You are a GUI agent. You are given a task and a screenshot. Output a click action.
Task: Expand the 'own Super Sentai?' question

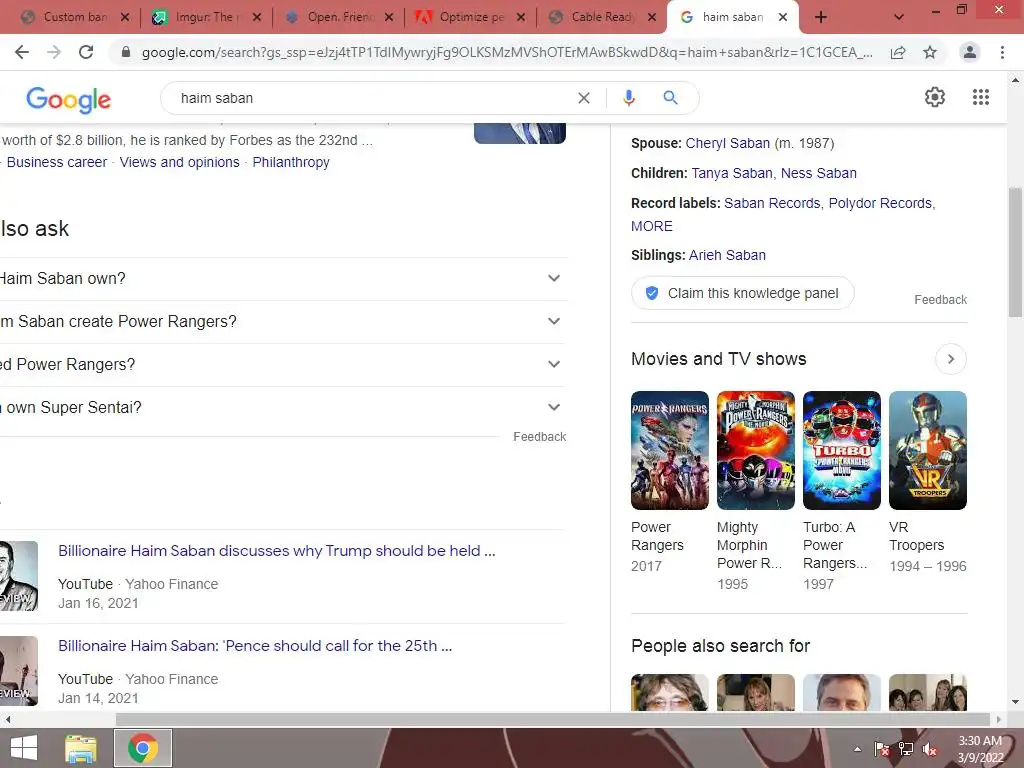coord(283,408)
